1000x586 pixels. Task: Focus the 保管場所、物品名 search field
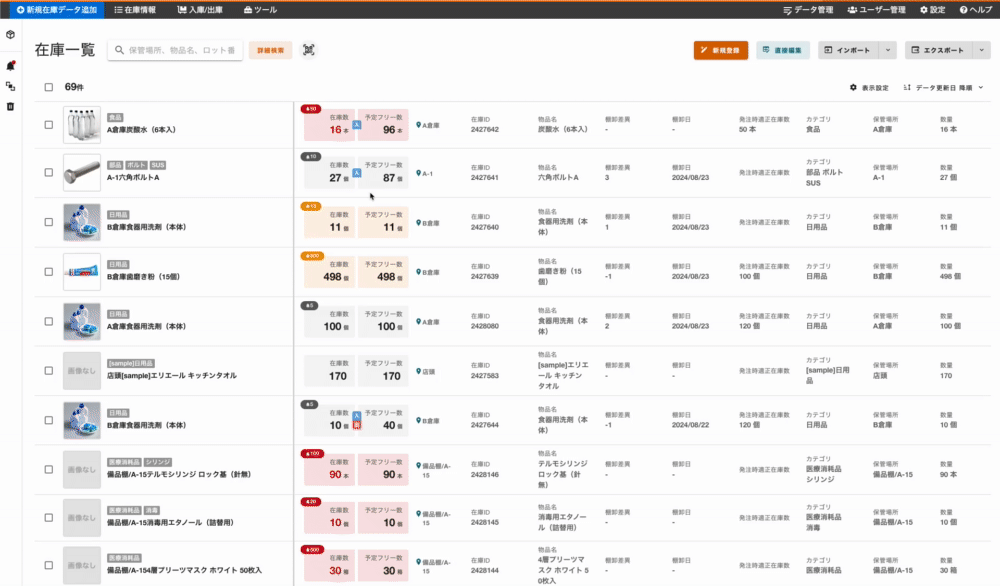coord(175,50)
